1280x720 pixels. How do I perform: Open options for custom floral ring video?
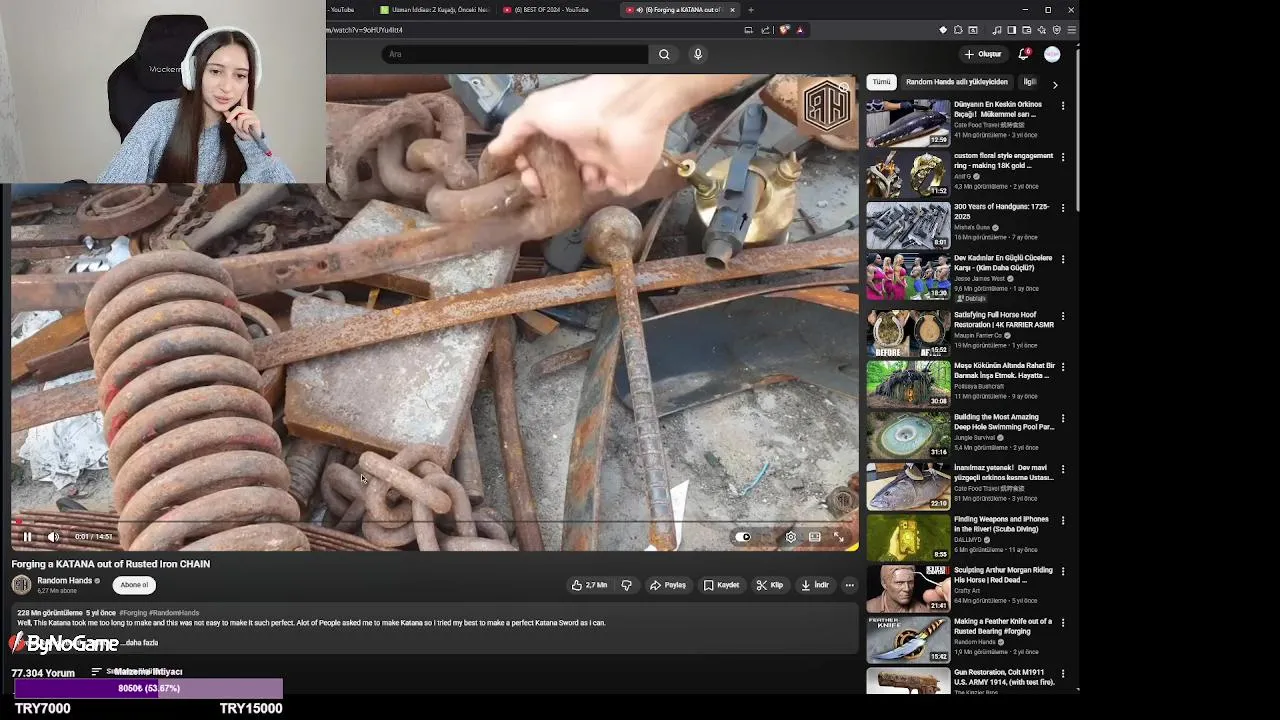(1063, 157)
